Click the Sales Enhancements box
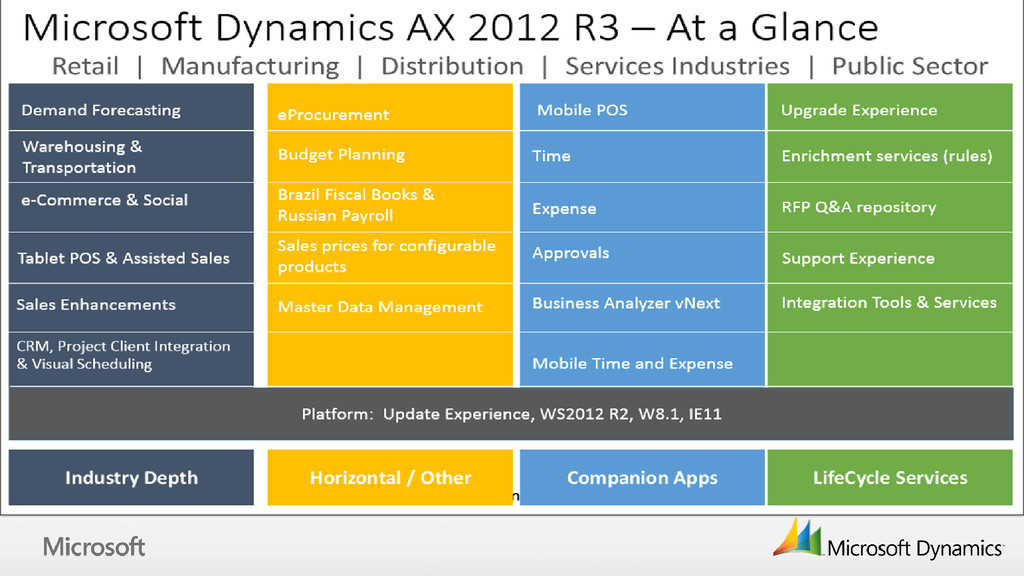1024x576 pixels. [x=131, y=308]
